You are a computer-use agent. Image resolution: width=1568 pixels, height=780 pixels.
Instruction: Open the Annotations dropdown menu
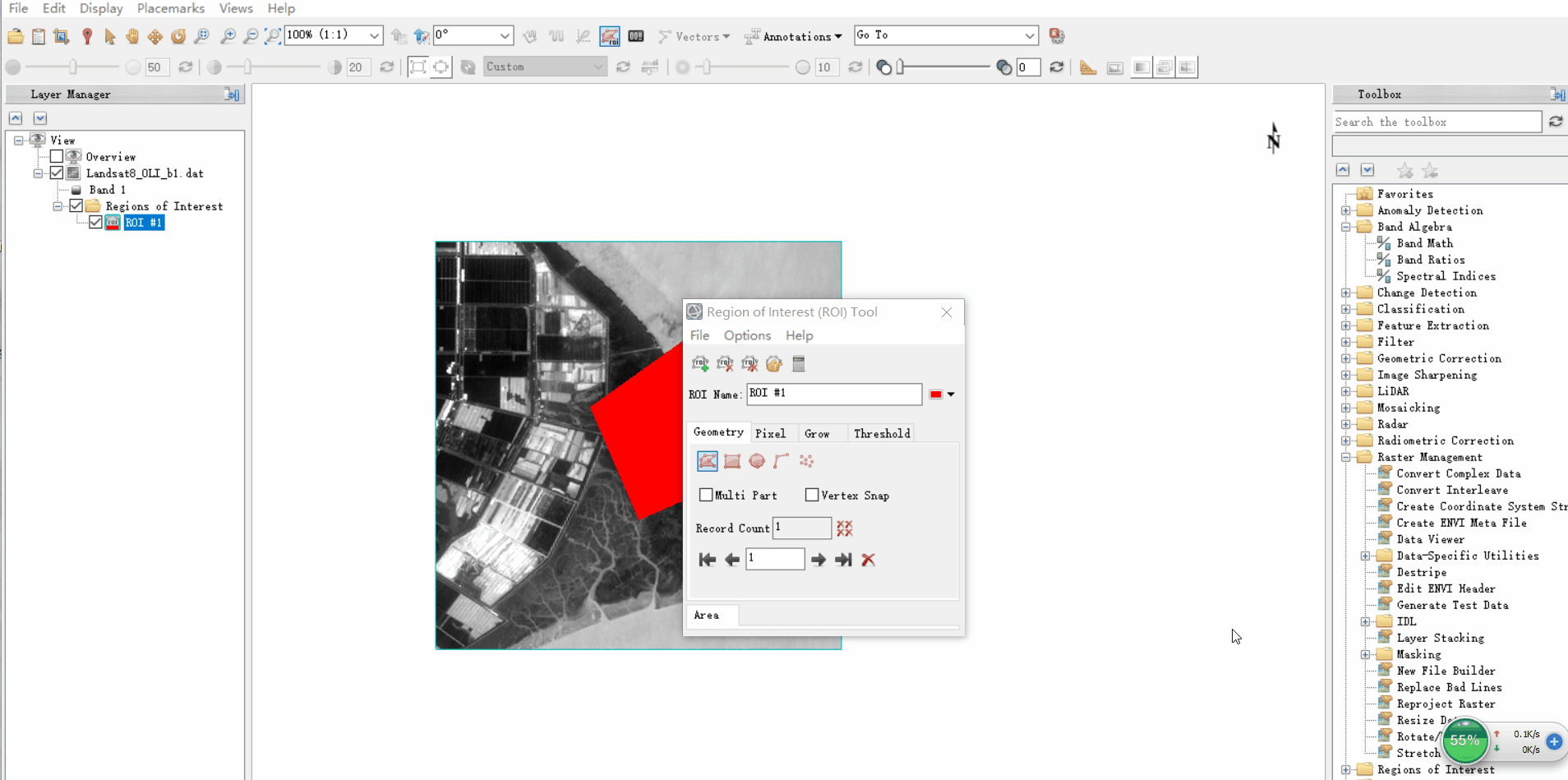pos(794,36)
